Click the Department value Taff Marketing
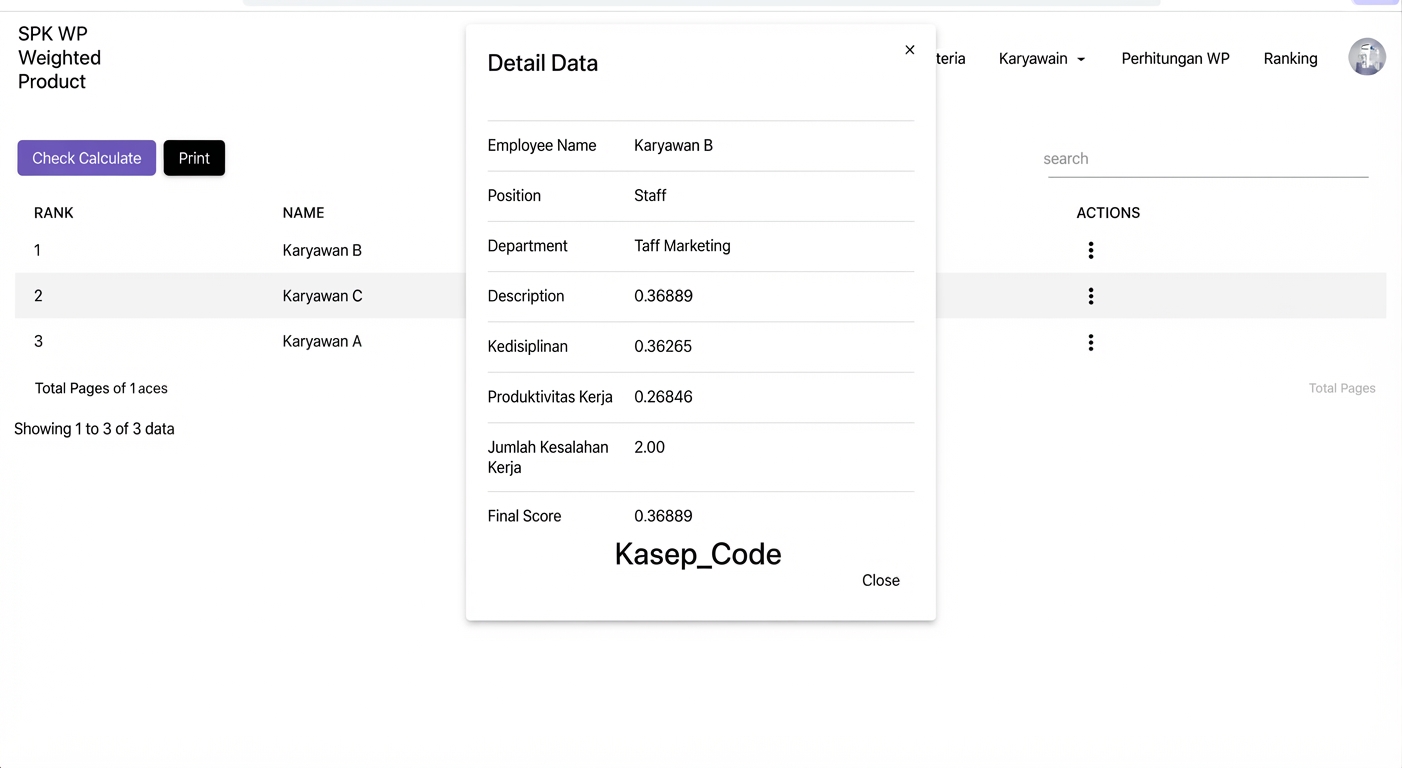1402x768 pixels. click(682, 246)
